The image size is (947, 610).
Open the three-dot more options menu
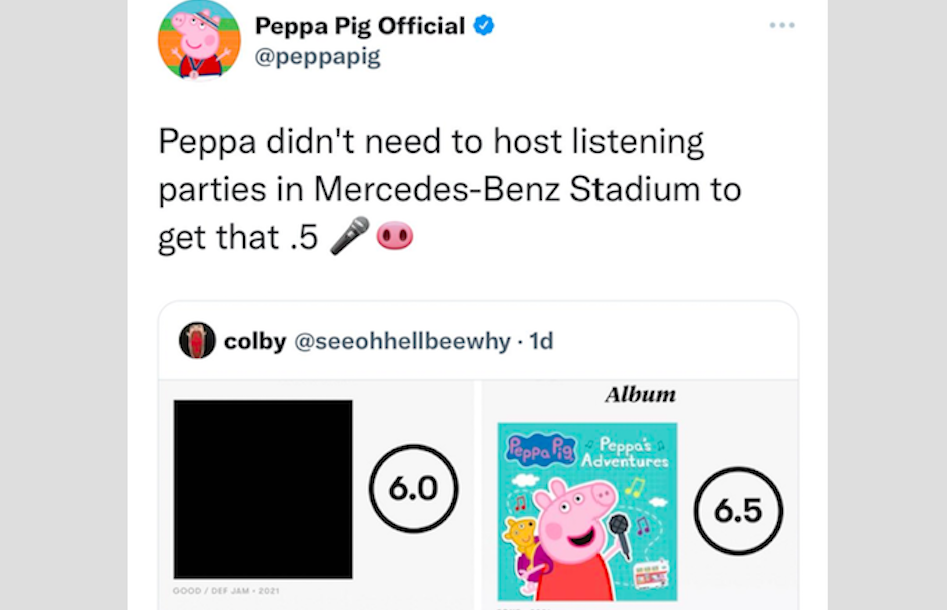(x=782, y=25)
